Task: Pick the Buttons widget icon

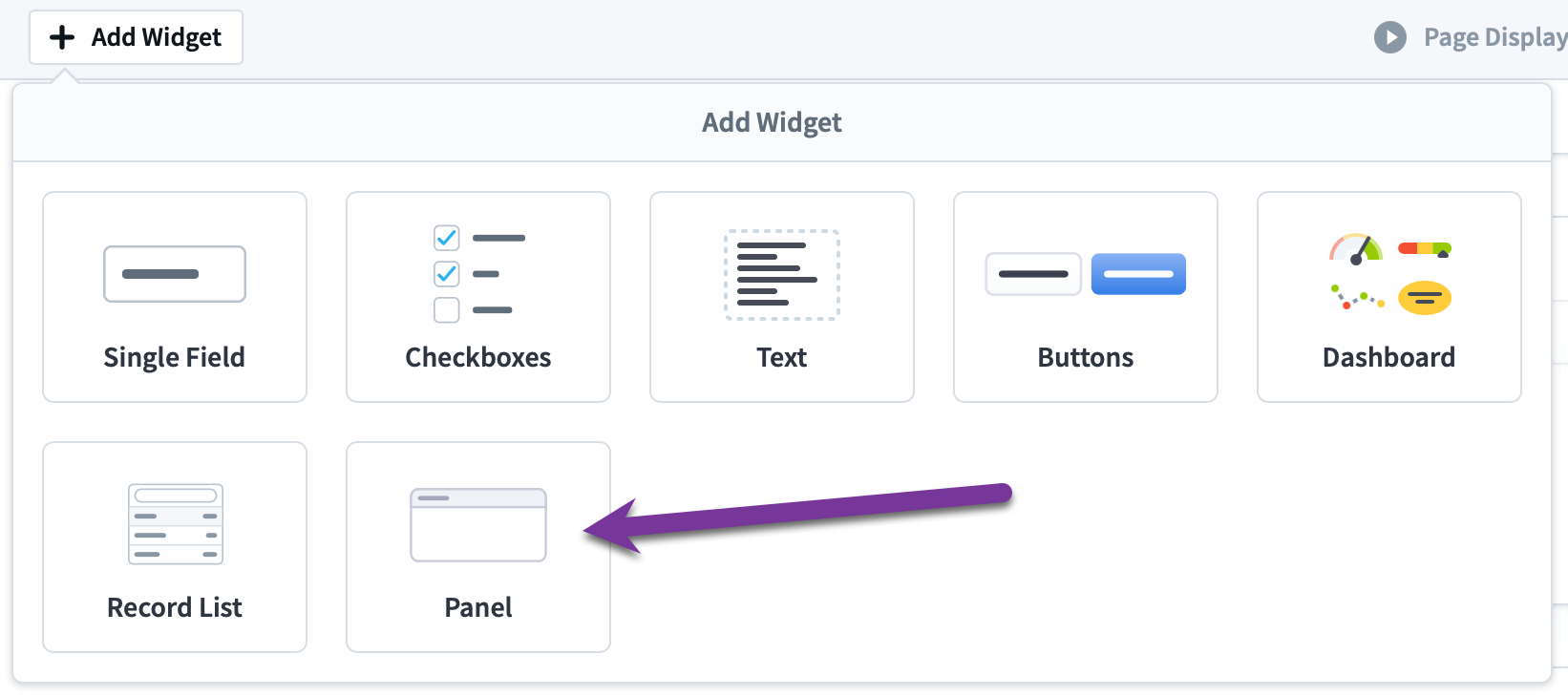Action: tap(1086, 274)
